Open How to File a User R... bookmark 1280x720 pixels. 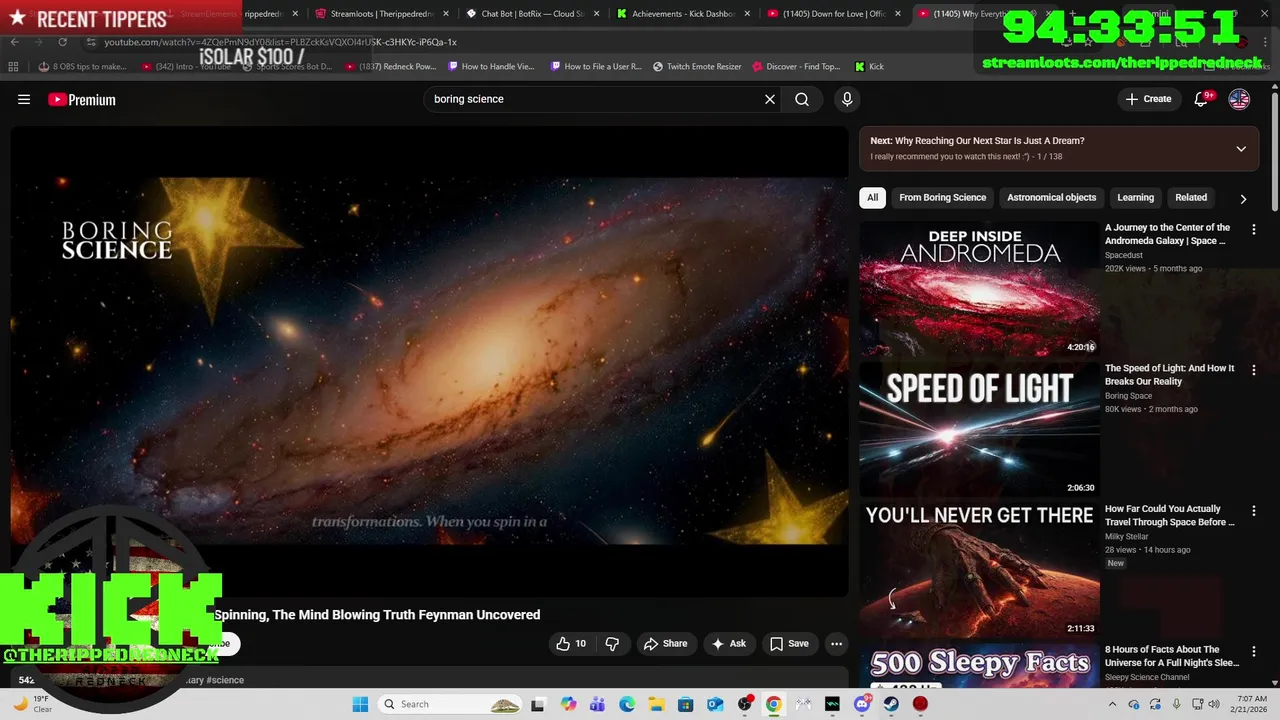[x=596, y=67]
